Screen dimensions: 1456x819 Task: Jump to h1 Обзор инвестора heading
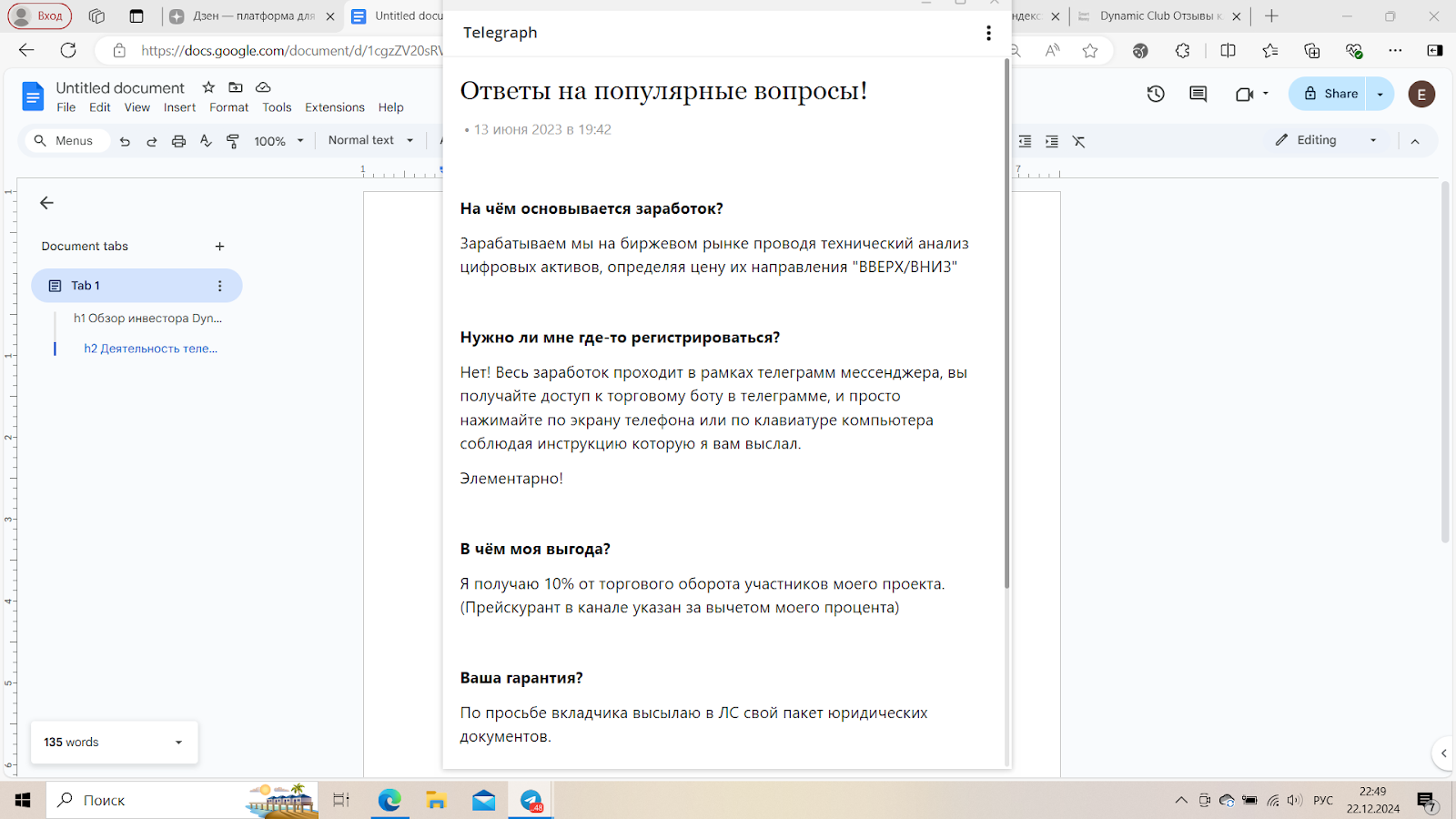(147, 318)
